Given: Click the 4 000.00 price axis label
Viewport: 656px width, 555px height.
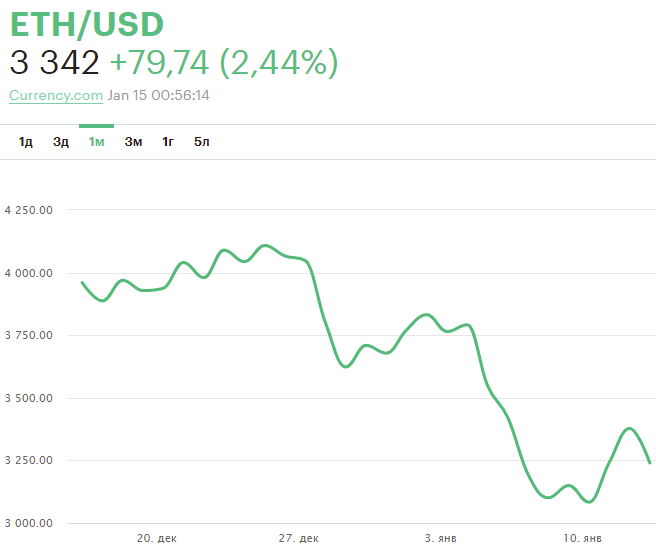Looking at the screenshot, I should [29, 273].
